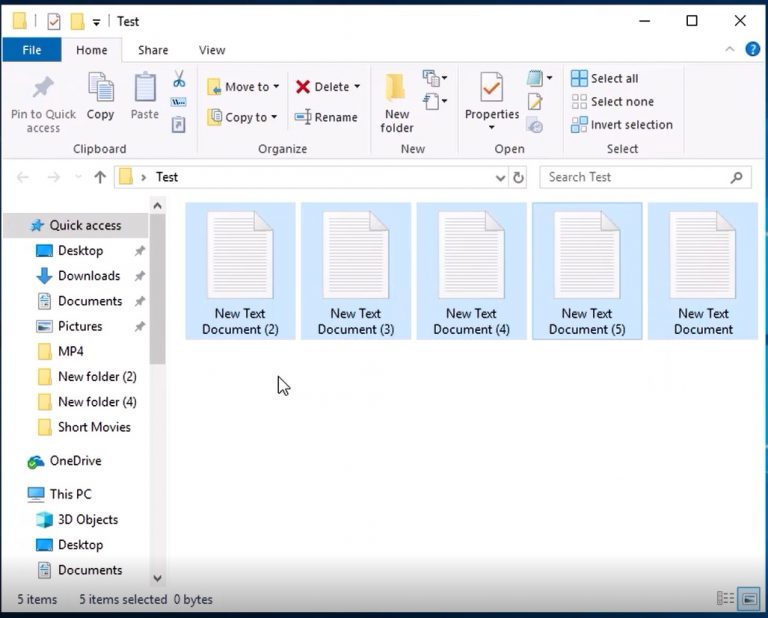This screenshot has height=618, width=768.
Task: Click the Cut scissors icon
Action: click(179, 79)
